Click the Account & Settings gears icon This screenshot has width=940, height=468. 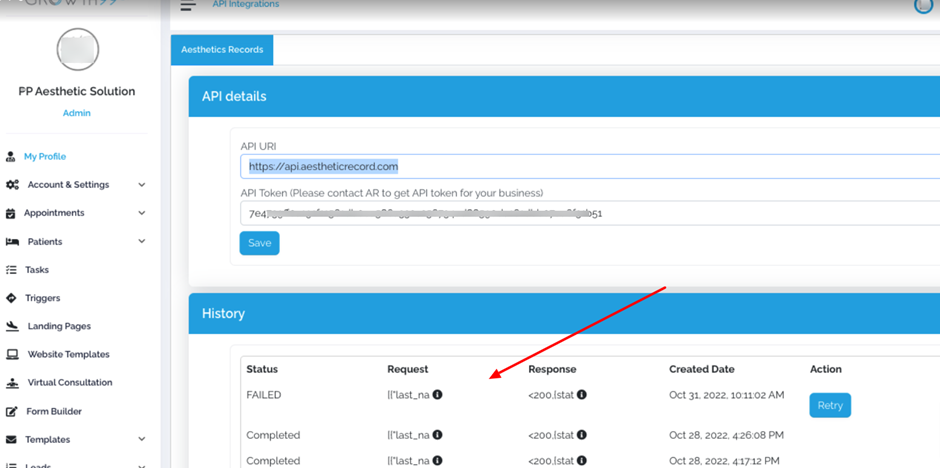pyautogui.click(x=12, y=185)
